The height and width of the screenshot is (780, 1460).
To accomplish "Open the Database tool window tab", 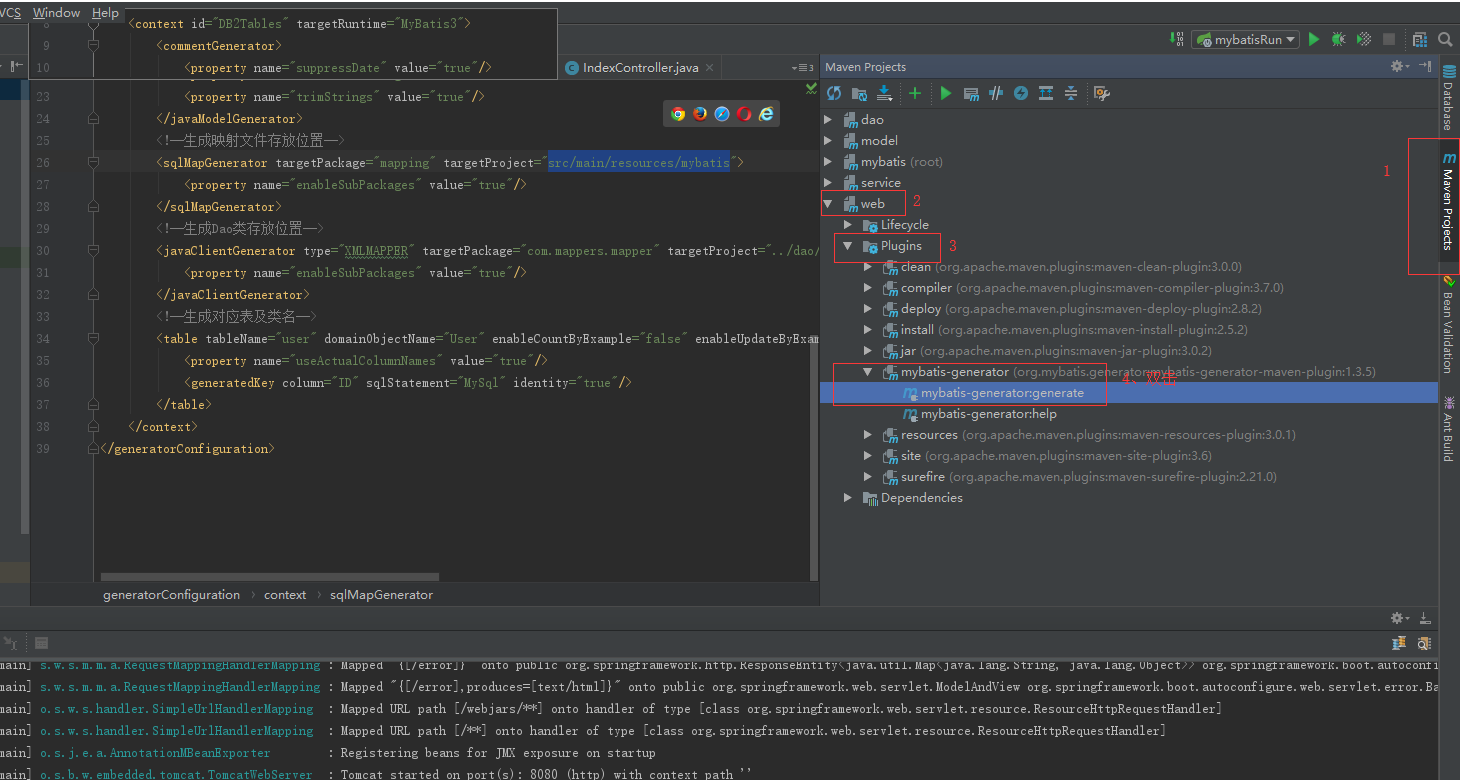I will point(1448,99).
